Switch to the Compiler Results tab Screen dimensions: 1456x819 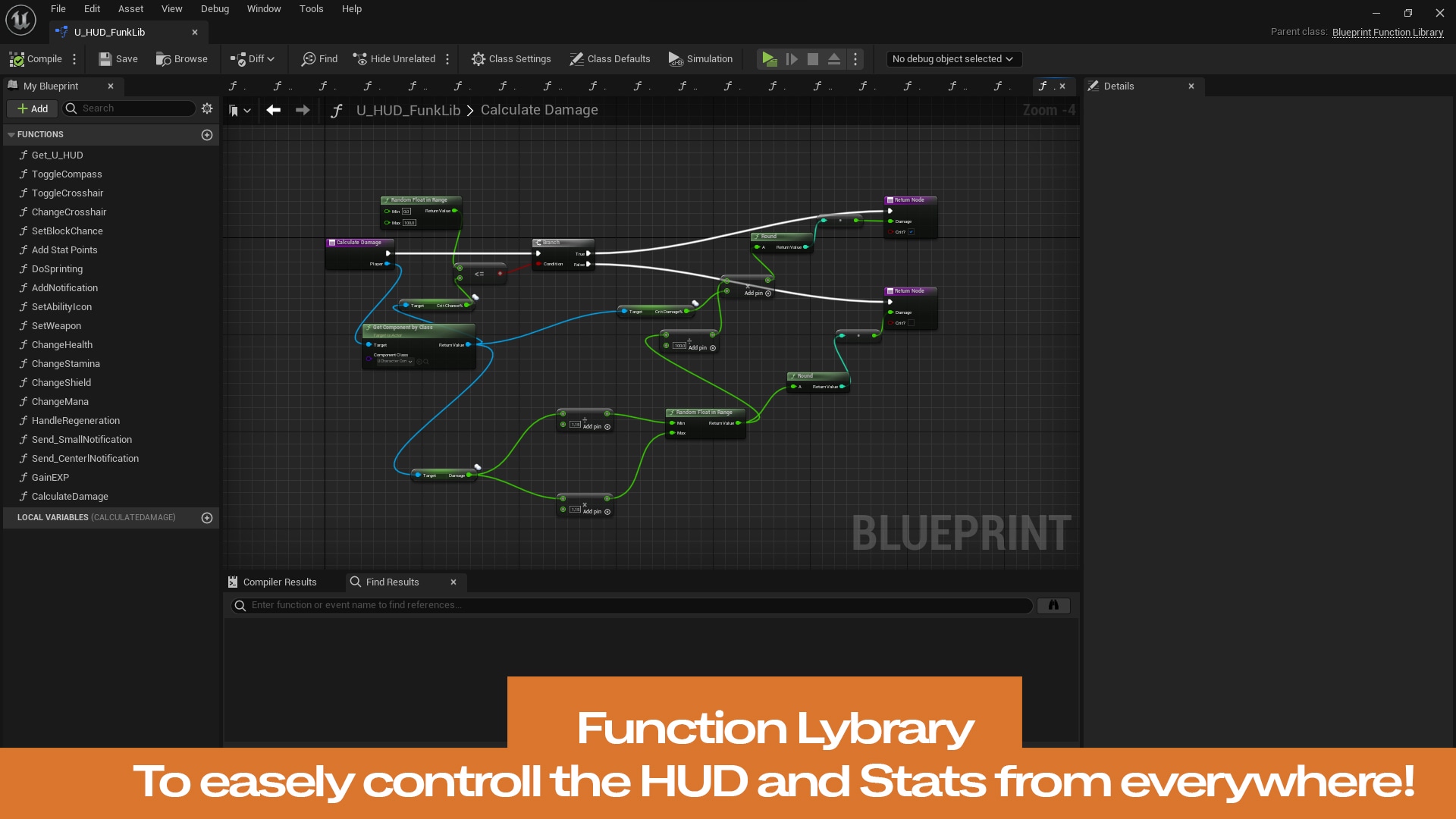pyautogui.click(x=279, y=582)
